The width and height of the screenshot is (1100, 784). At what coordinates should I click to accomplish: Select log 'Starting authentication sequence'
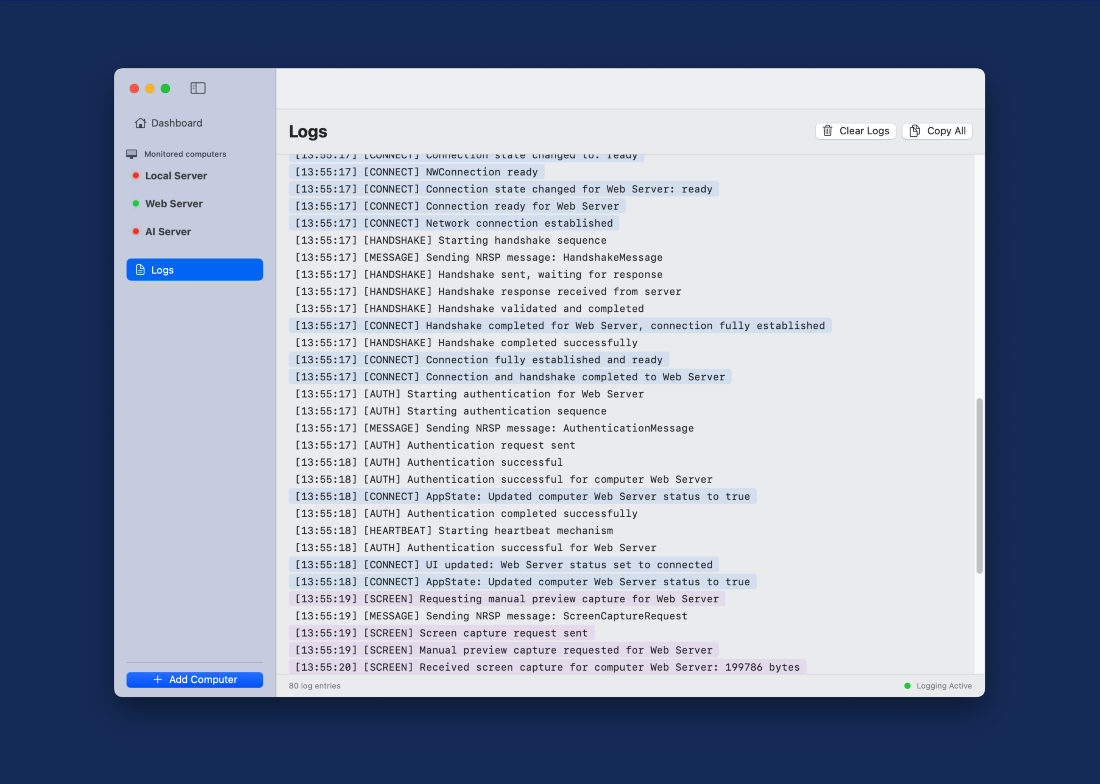[450, 411]
